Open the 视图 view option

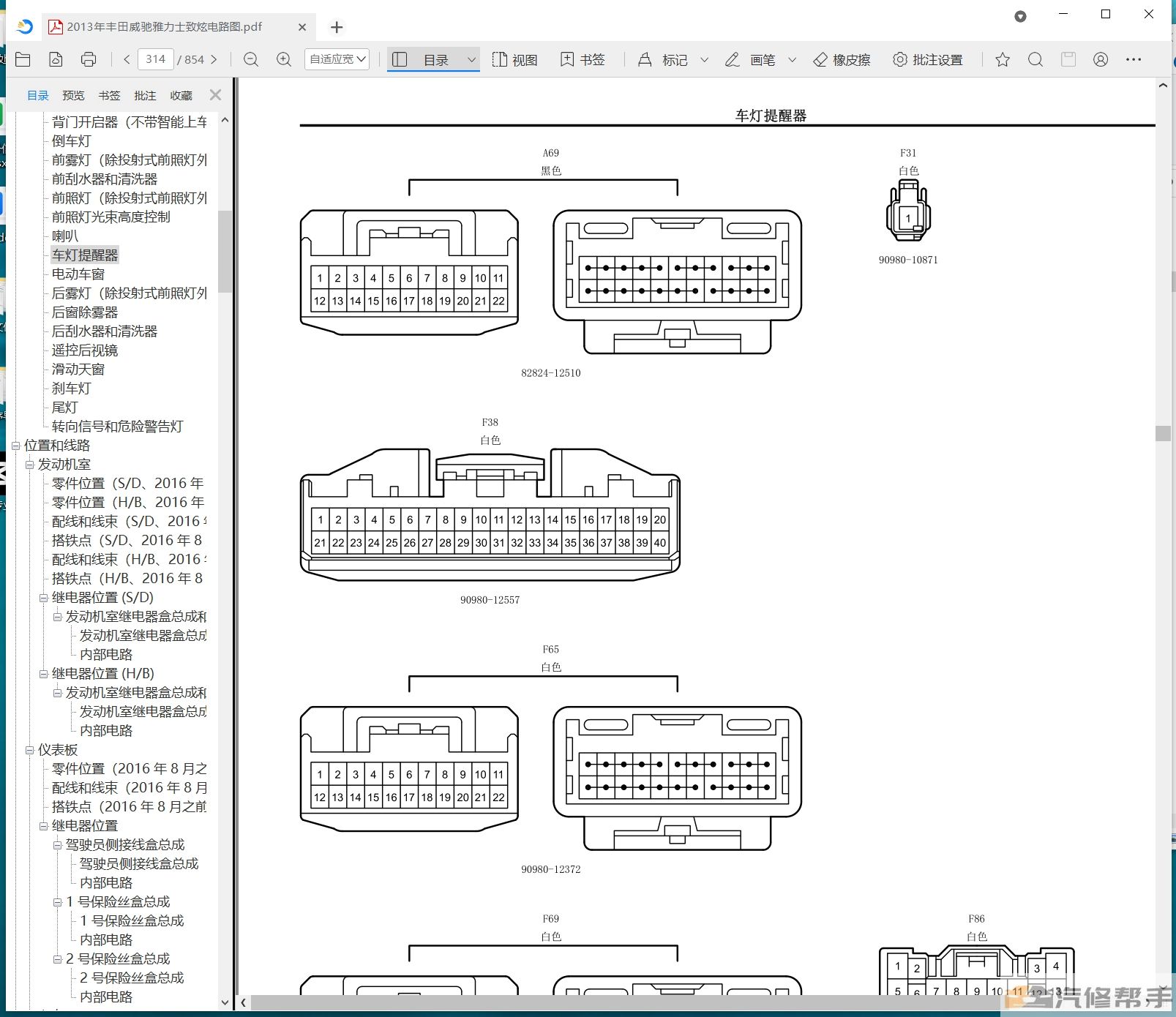pyautogui.click(x=515, y=59)
